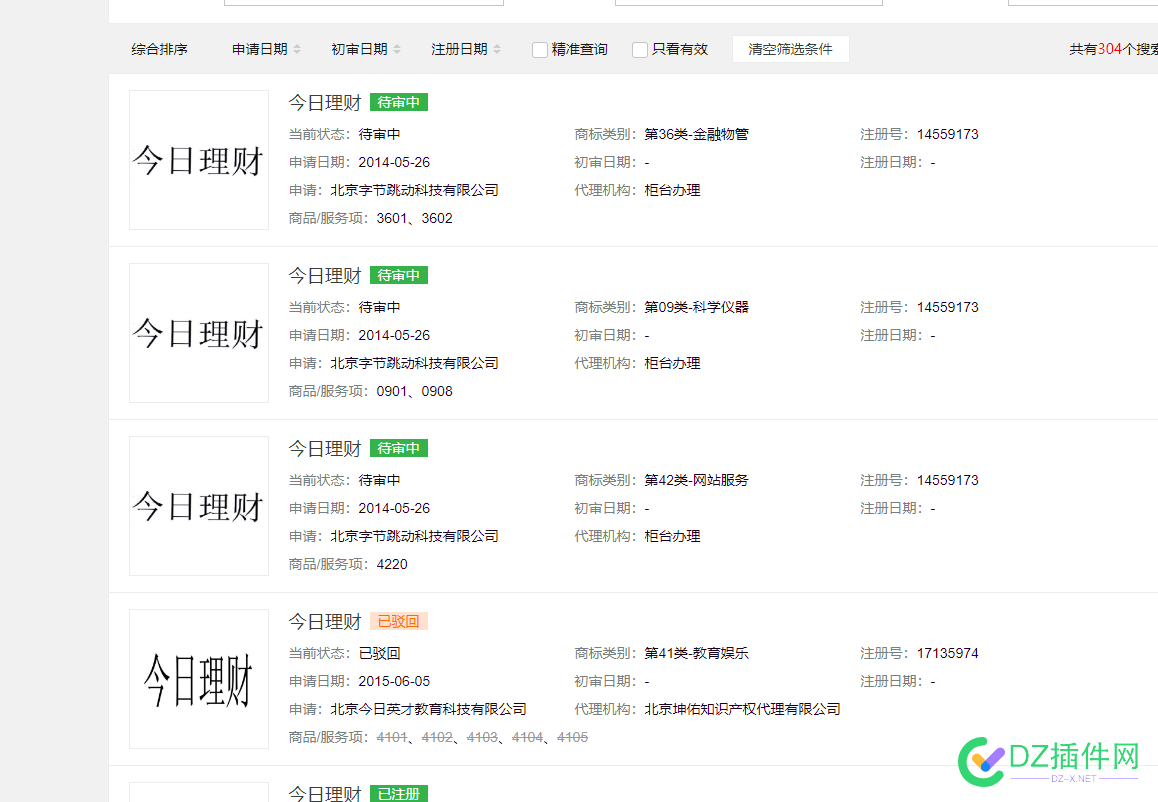Screen dimensions: 1158x802
Task: Select 第36类-金融物管 category text
Action: point(696,134)
